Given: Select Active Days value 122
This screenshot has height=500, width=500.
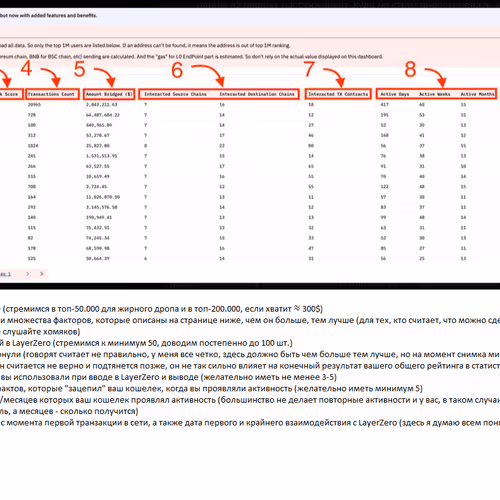Looking at the screenshot, I should pyautogui.click(x=385, y=187).
